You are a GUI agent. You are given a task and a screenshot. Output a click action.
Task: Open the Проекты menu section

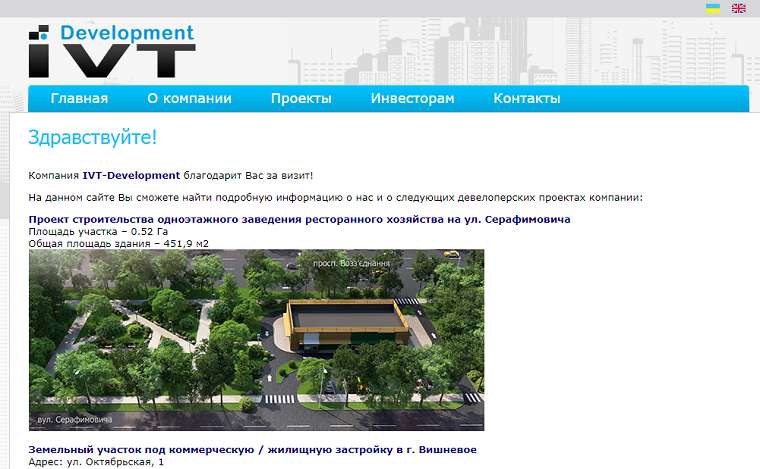tap(301, 99)
